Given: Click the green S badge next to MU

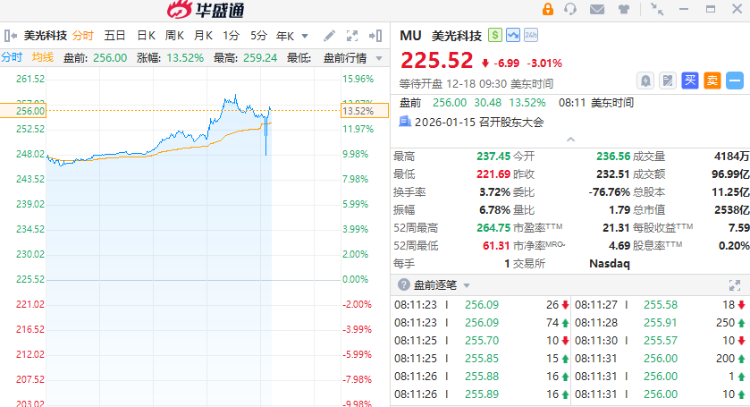Looking at the screenshot, I should click(495, 35).
